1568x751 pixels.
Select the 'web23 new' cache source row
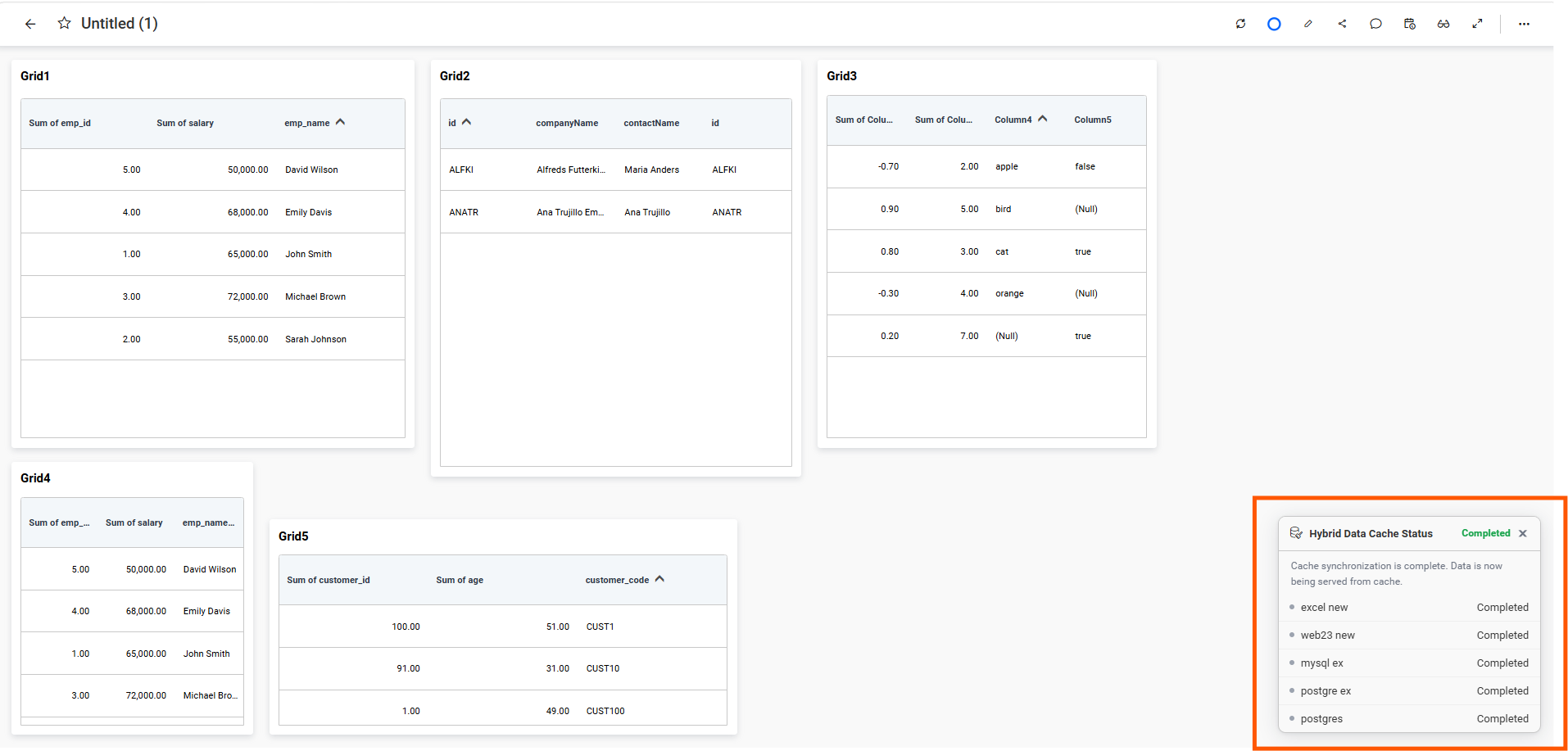(1409, 636)
